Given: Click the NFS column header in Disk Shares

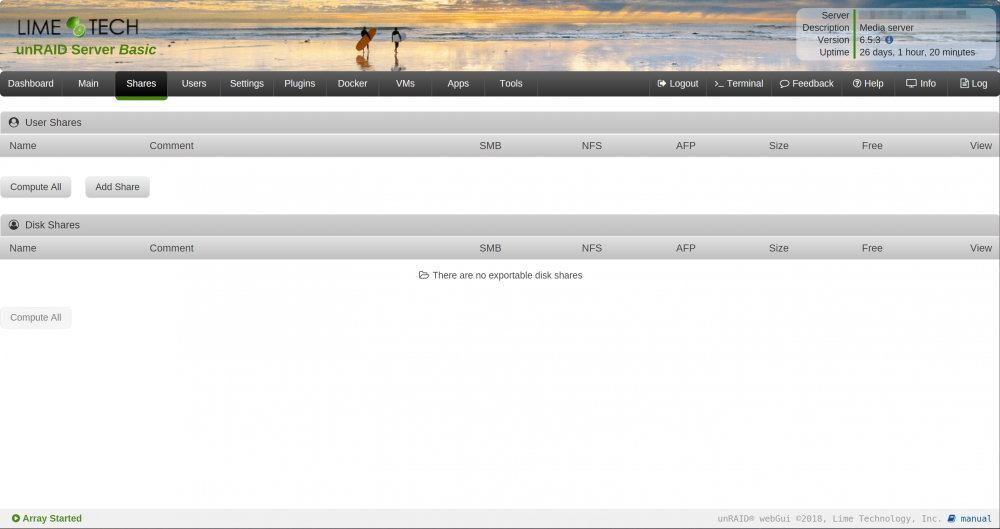Looking at the screenshot, I should click(592, 248).
